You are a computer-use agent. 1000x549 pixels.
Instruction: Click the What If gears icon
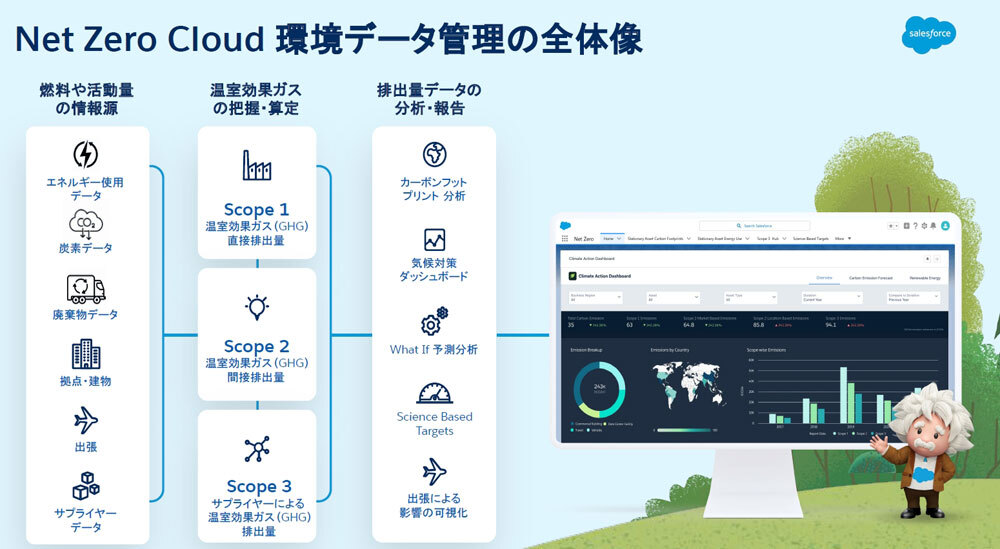[434, 321]
